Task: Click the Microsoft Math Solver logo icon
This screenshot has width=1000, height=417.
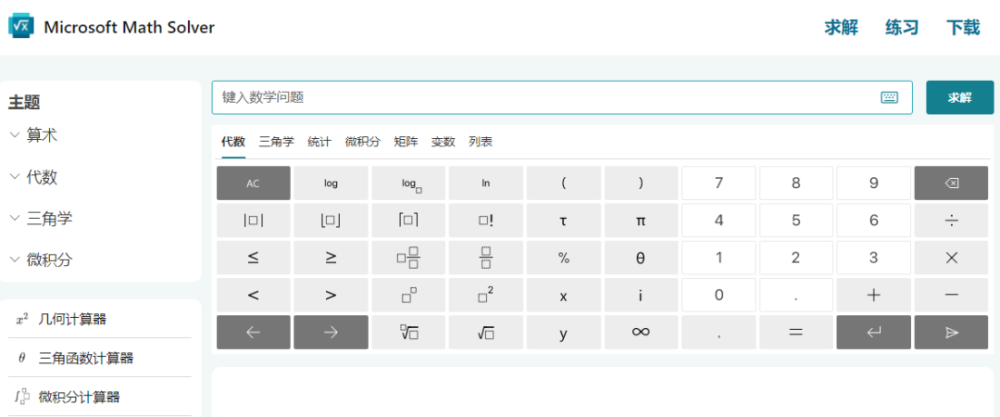Action: click(21, 26)
